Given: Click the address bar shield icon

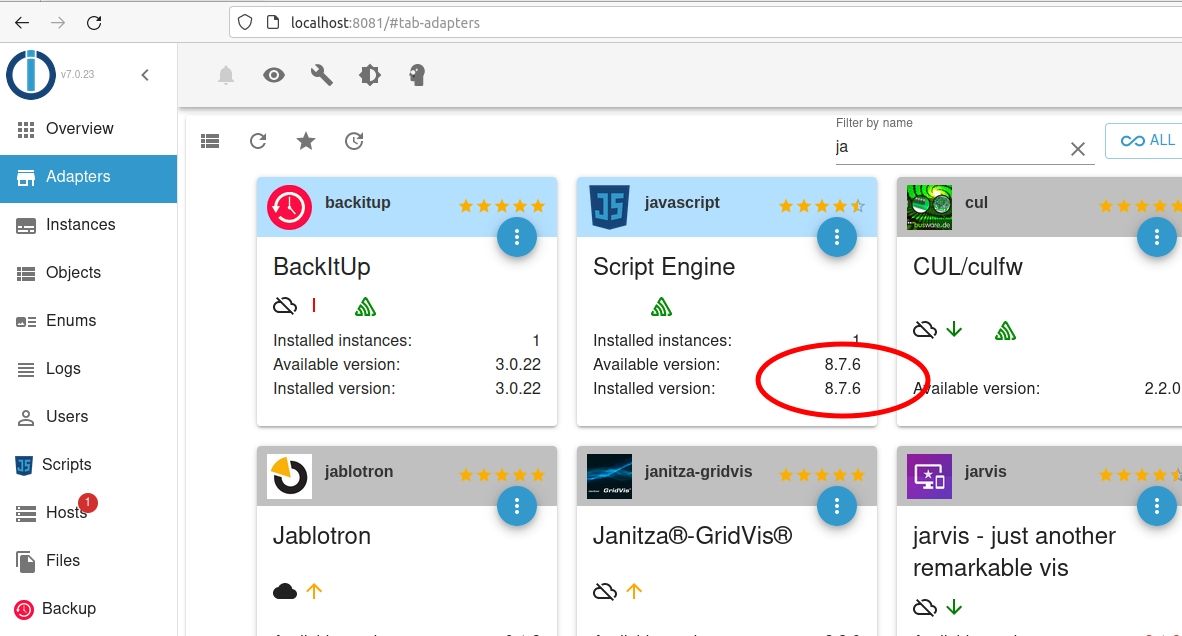Looking at the screenshot, I should coord(245,23).
